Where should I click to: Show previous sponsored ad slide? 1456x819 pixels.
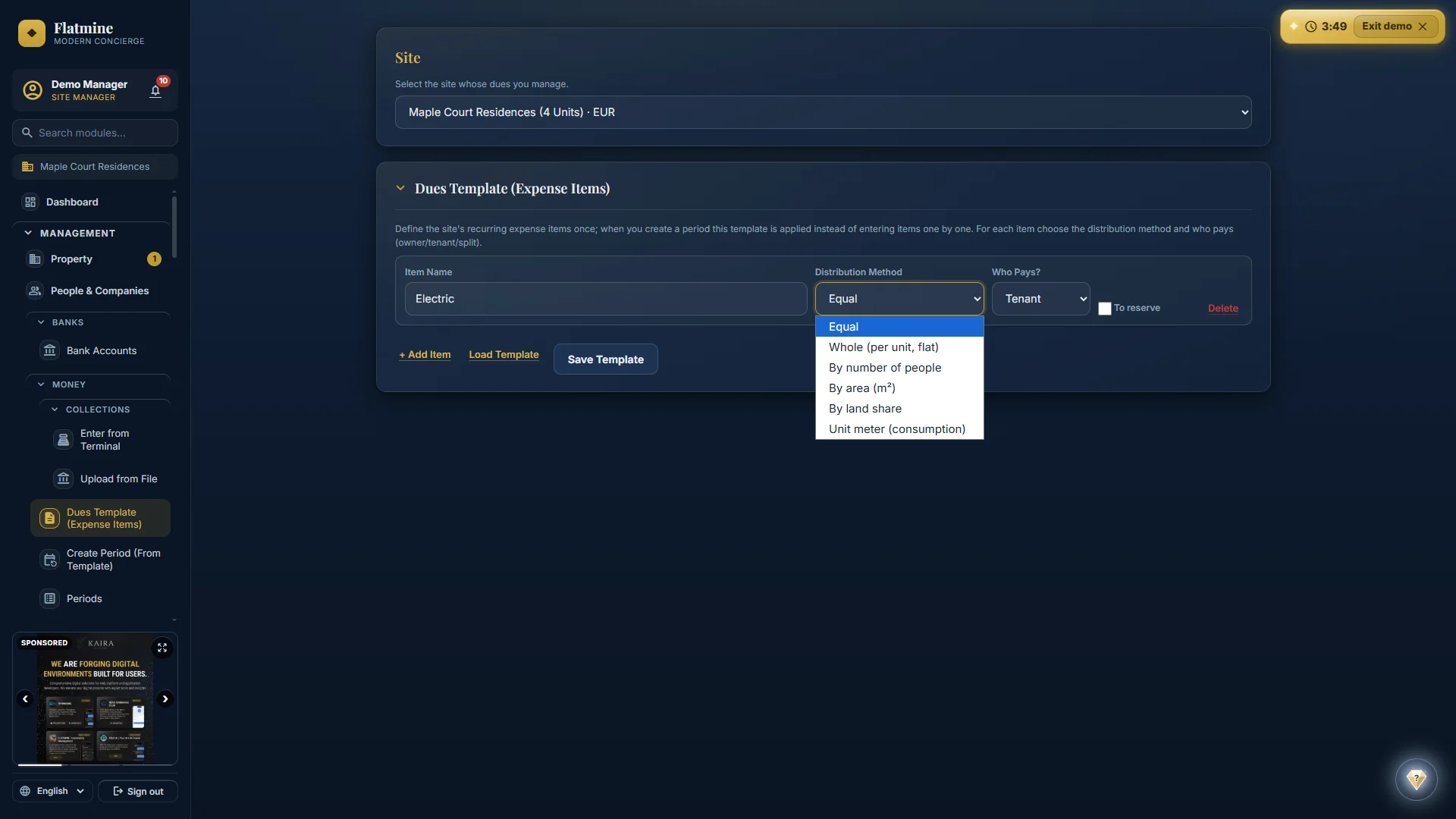click(25, 699)
